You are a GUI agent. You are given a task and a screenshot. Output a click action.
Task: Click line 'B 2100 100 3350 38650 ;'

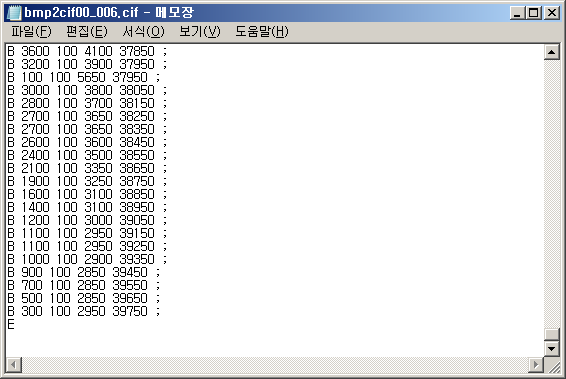(87, 168)
